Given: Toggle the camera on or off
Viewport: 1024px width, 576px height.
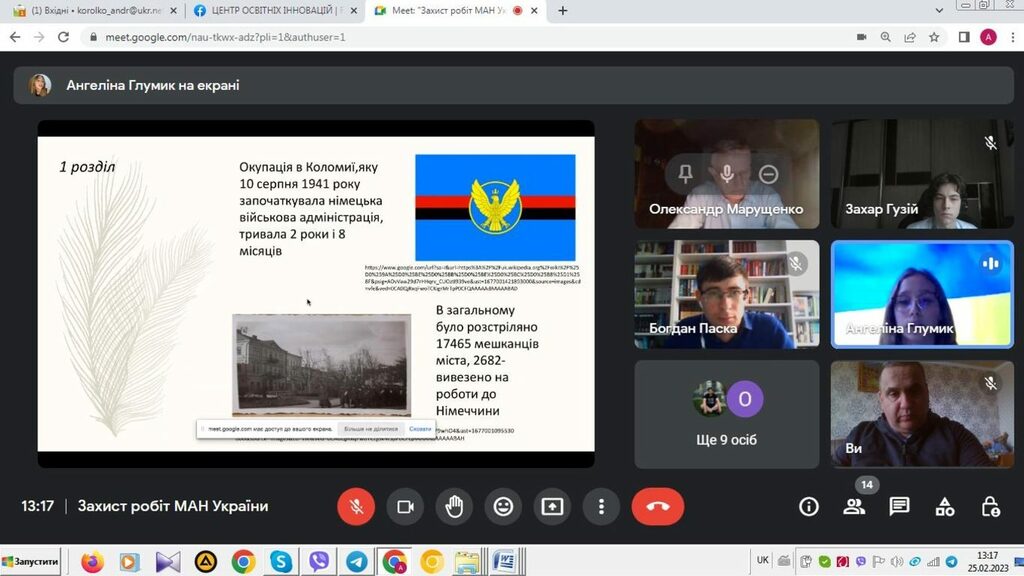Looking at the screenshot, I should [405, 507].
